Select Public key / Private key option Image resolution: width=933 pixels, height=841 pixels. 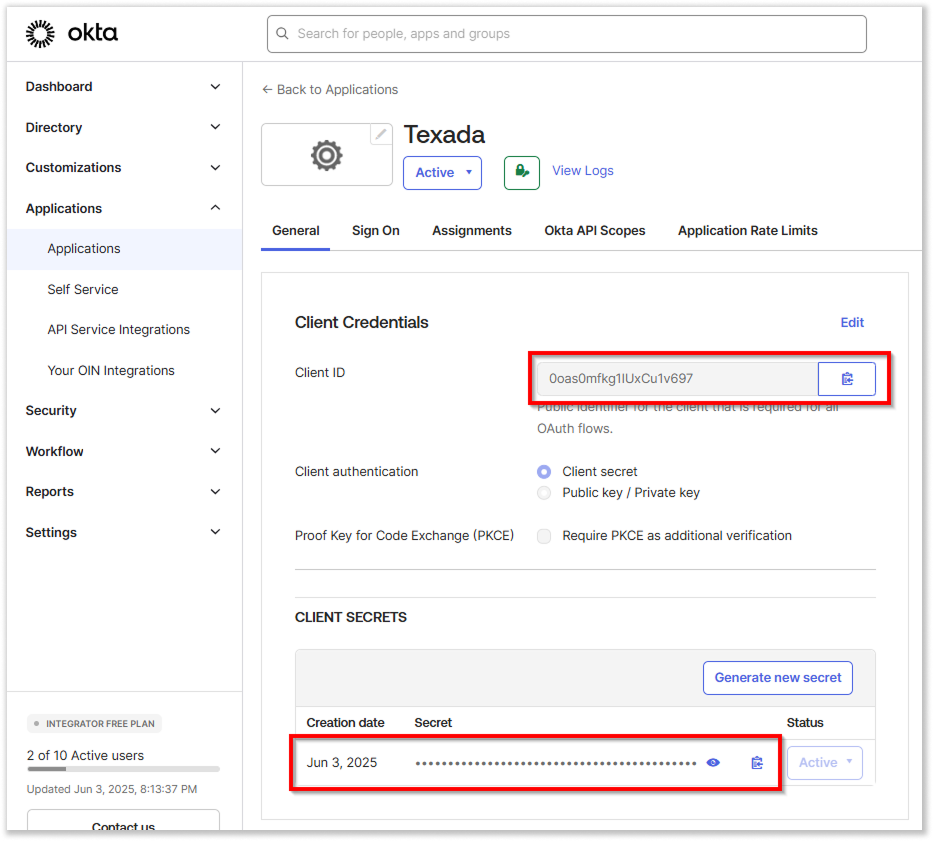coord(544,493)
